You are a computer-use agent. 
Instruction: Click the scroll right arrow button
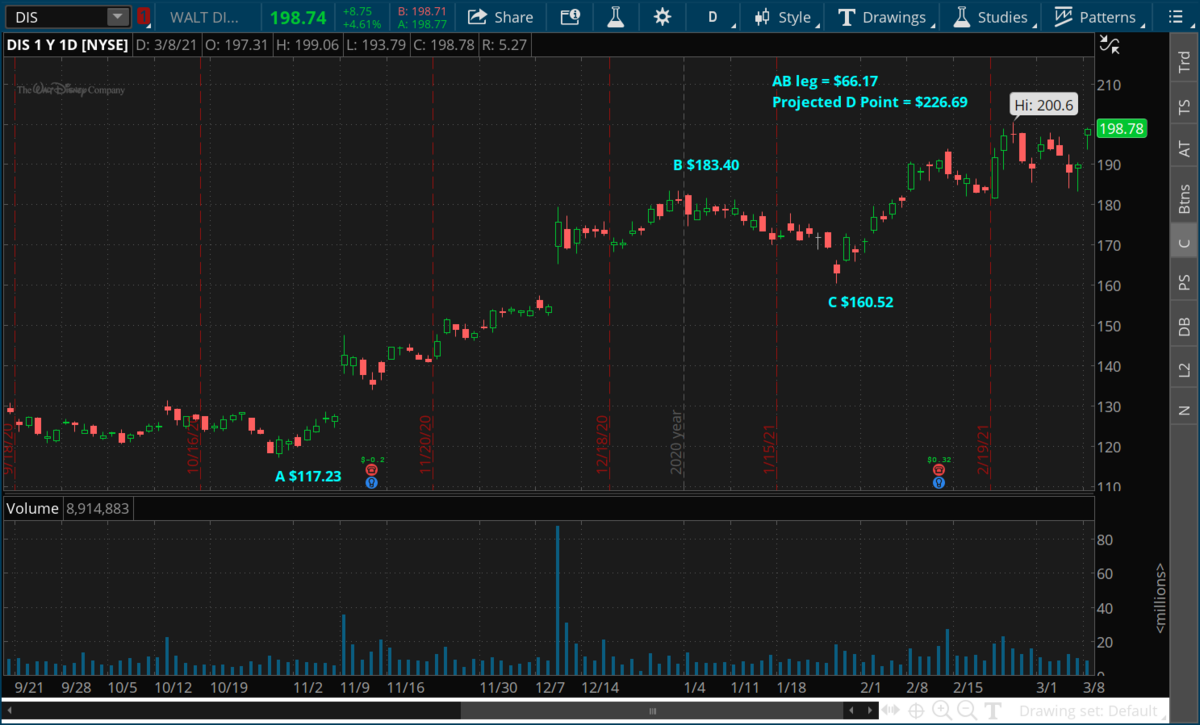872,711
